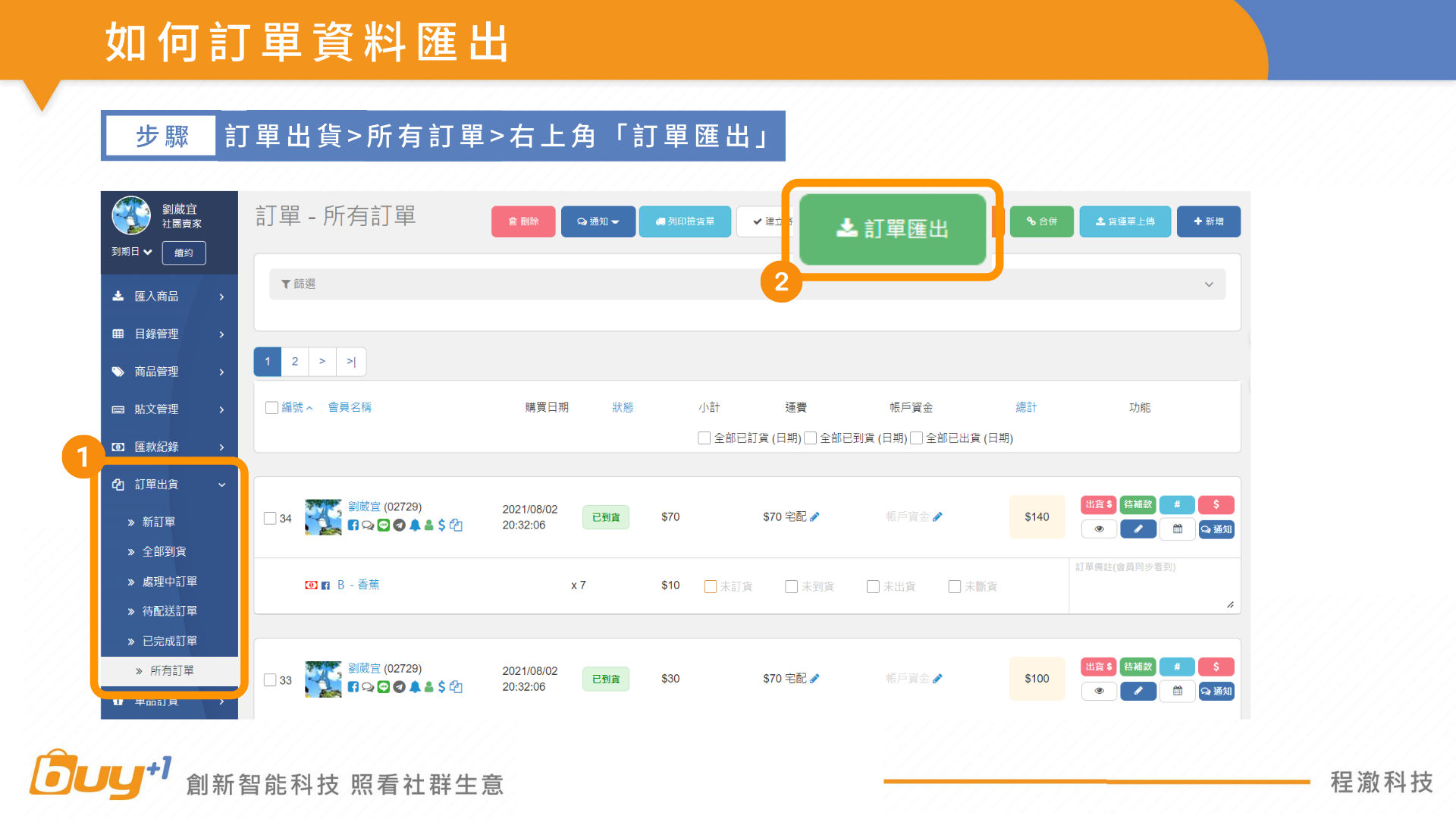Open 所有訂單 in the sidebar
Screen dimensions: 1456x819
tap(171, 670)
